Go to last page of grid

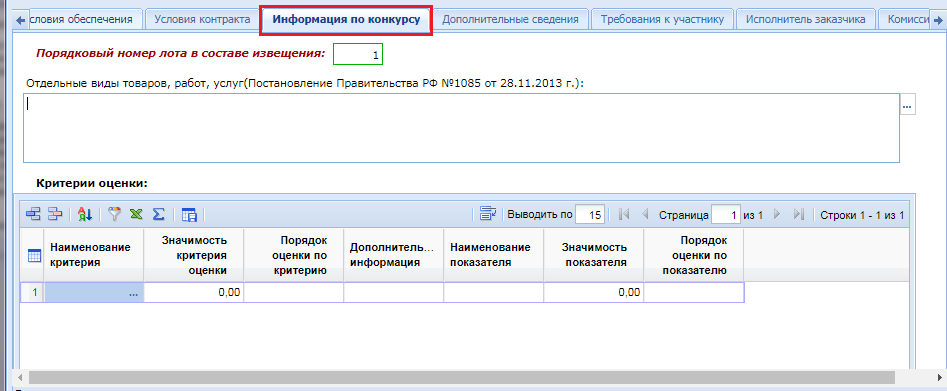[x=798, y=214]
